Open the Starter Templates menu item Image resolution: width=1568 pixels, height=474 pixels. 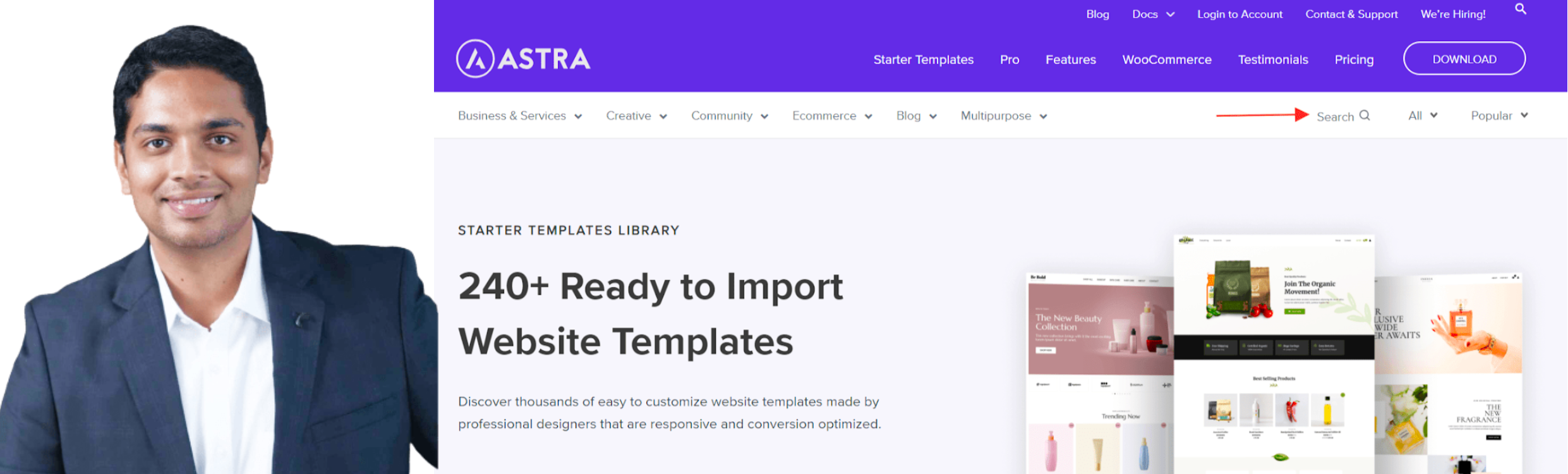tap(923, 59)
